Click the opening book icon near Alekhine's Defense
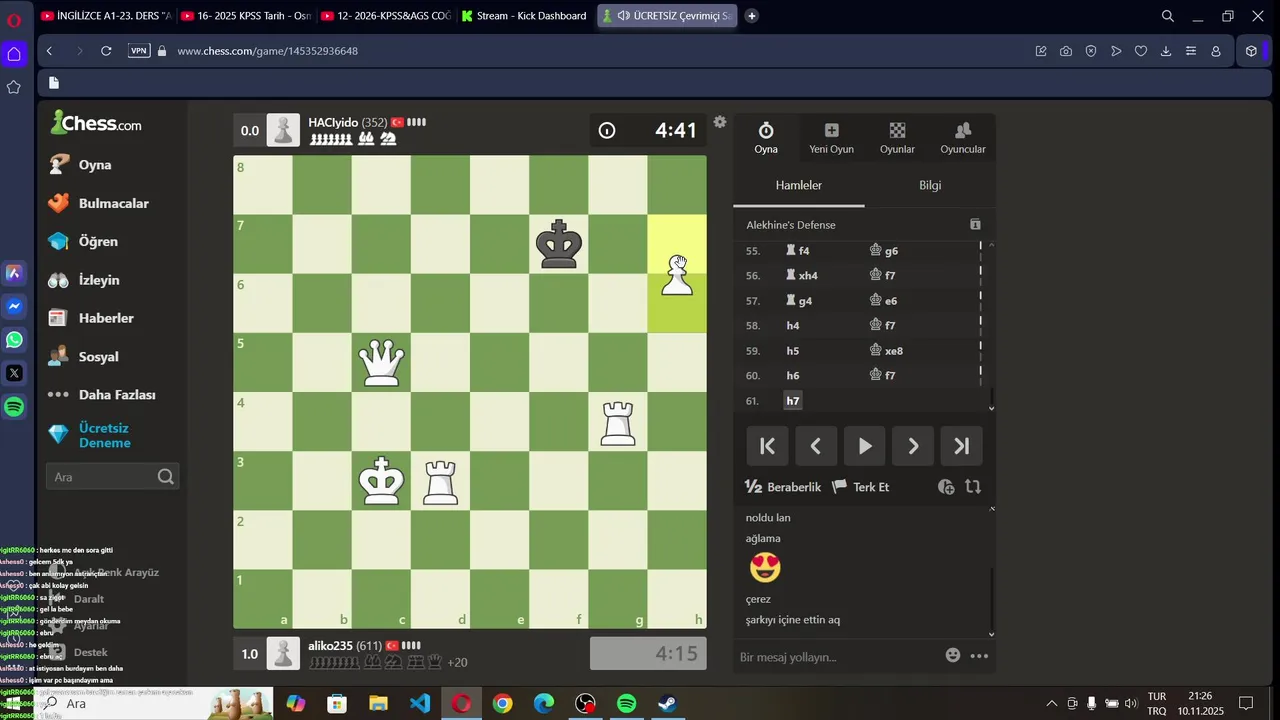 [975, 225]
